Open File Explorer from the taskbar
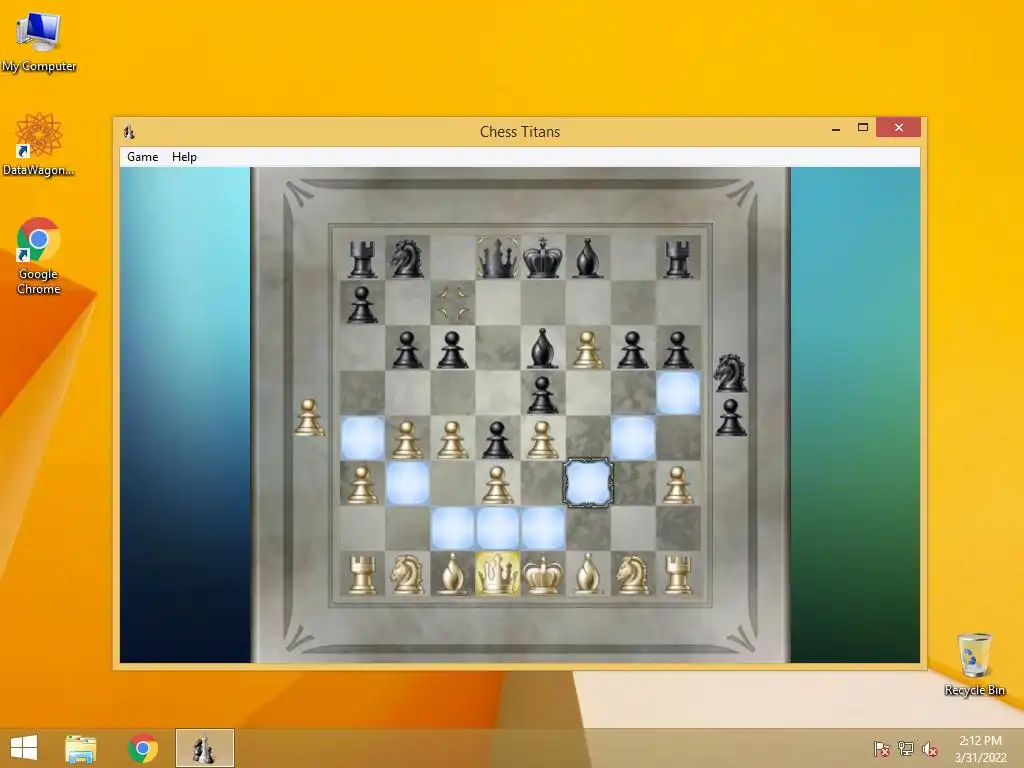This screenshot has height=768, width=1024. [80, 748]
